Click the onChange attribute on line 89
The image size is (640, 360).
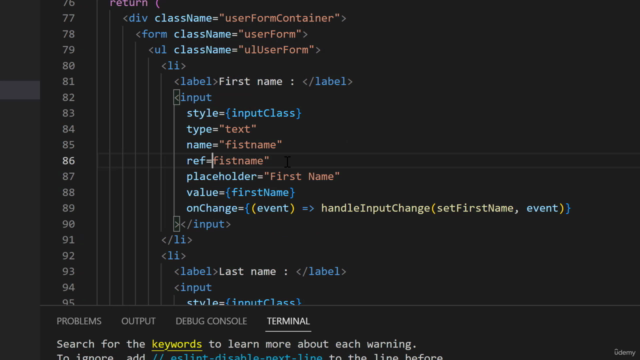211,208
